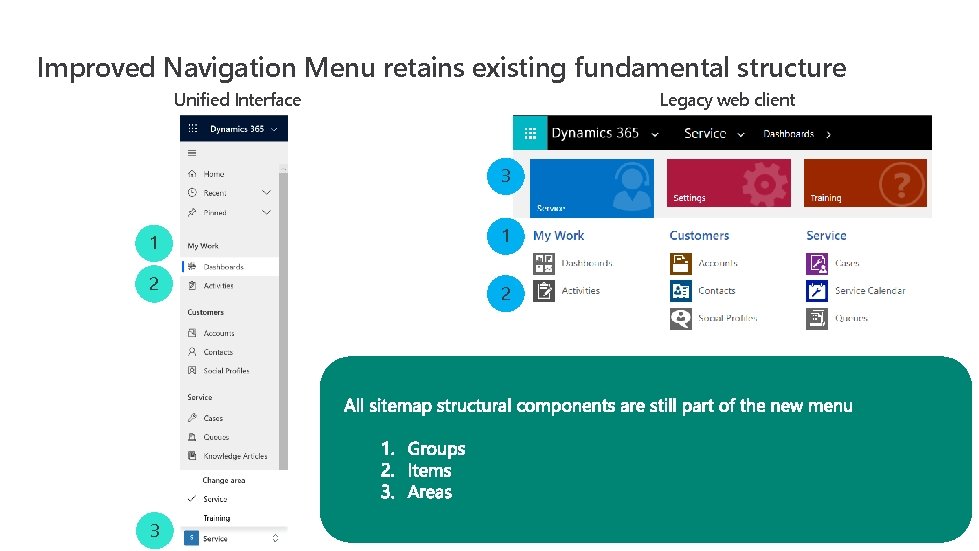Screen dimensions: 979x551
Task: Select the orange Training area tile
Action: pyautogui.click(x=865, y=182)
